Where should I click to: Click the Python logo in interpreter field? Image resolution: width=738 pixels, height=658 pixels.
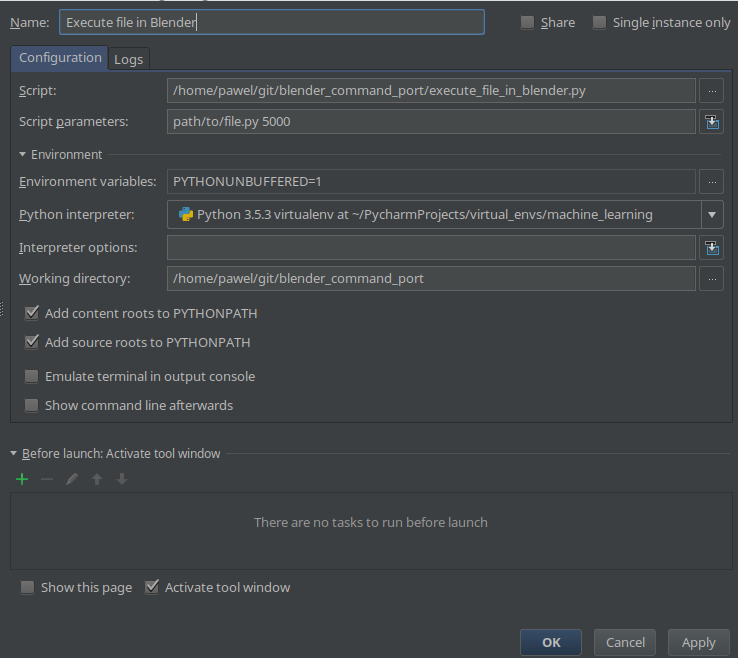click(186, 215)
